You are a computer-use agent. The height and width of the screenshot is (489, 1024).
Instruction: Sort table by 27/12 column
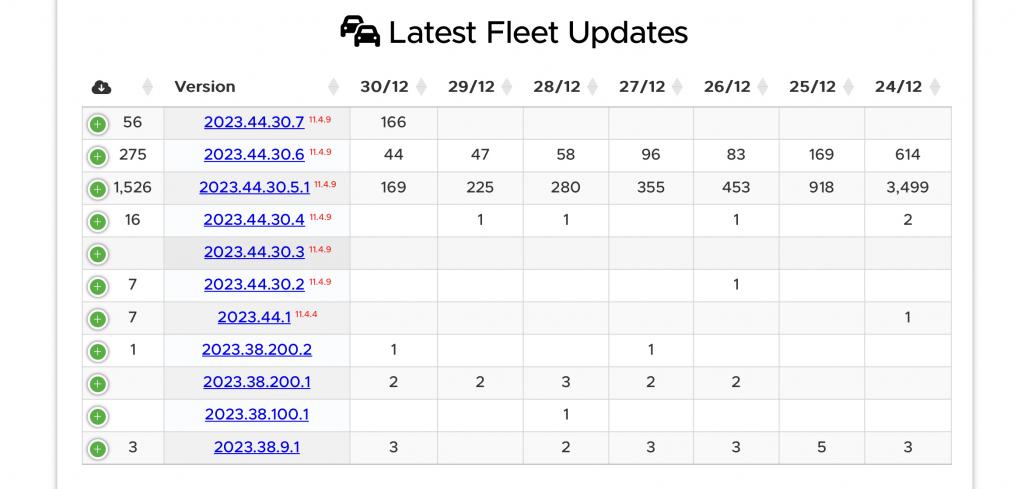642,87
